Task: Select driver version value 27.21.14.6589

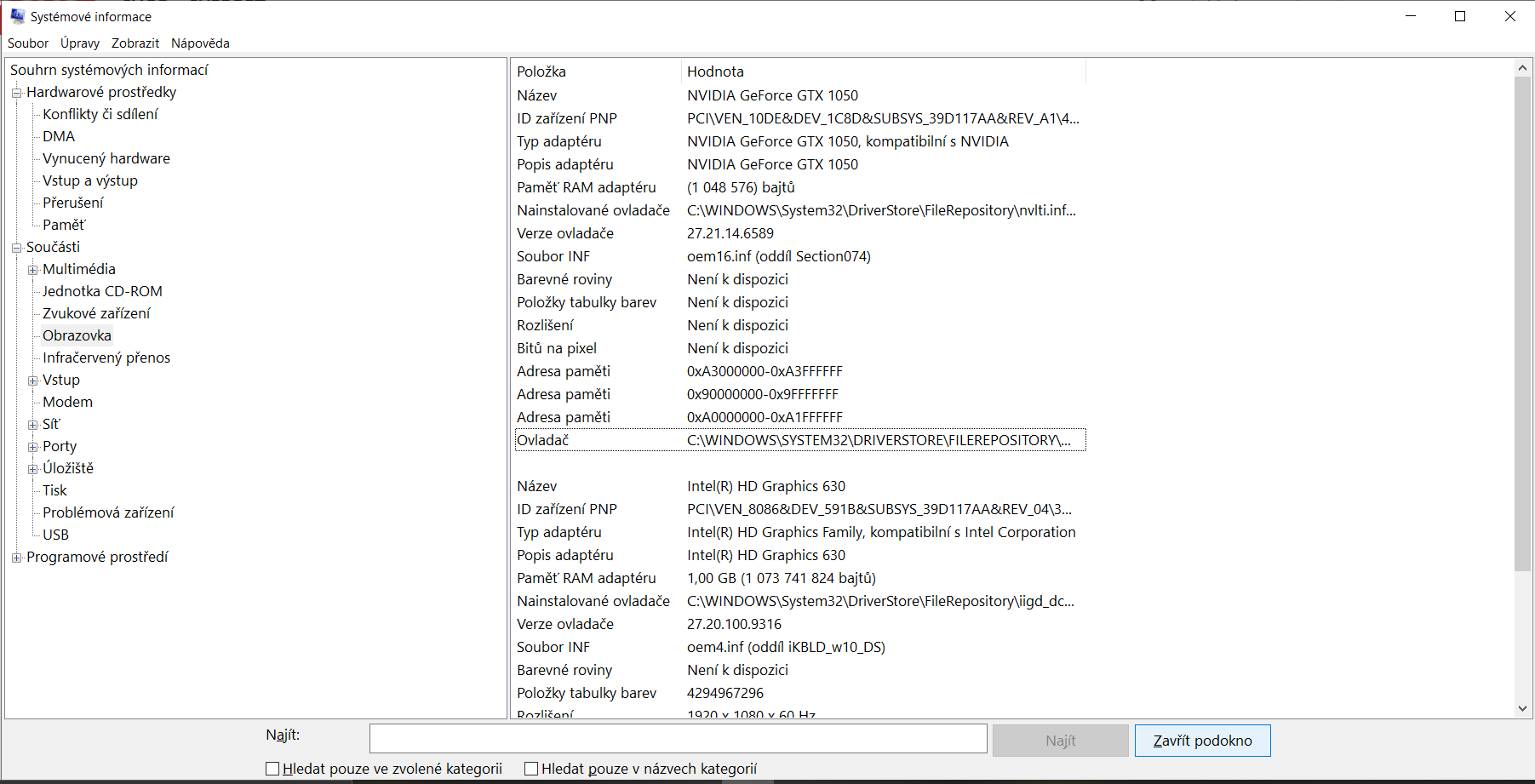Action: point(730,233)
